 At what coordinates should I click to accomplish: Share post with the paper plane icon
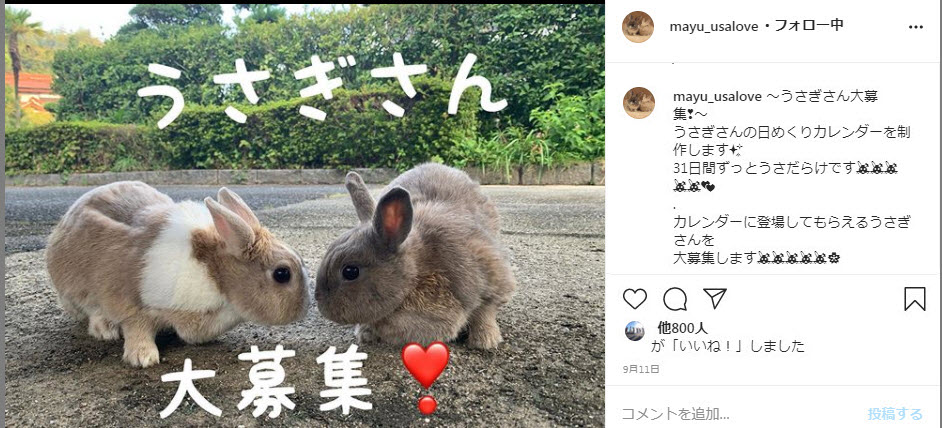[x=715, y=298]
